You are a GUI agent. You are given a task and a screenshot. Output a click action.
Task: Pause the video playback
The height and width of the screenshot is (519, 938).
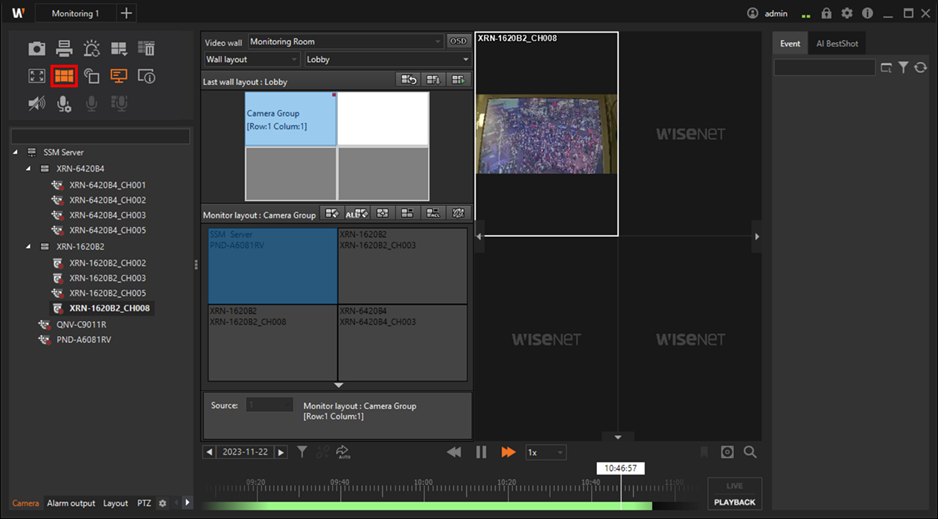tap(481, 452)
